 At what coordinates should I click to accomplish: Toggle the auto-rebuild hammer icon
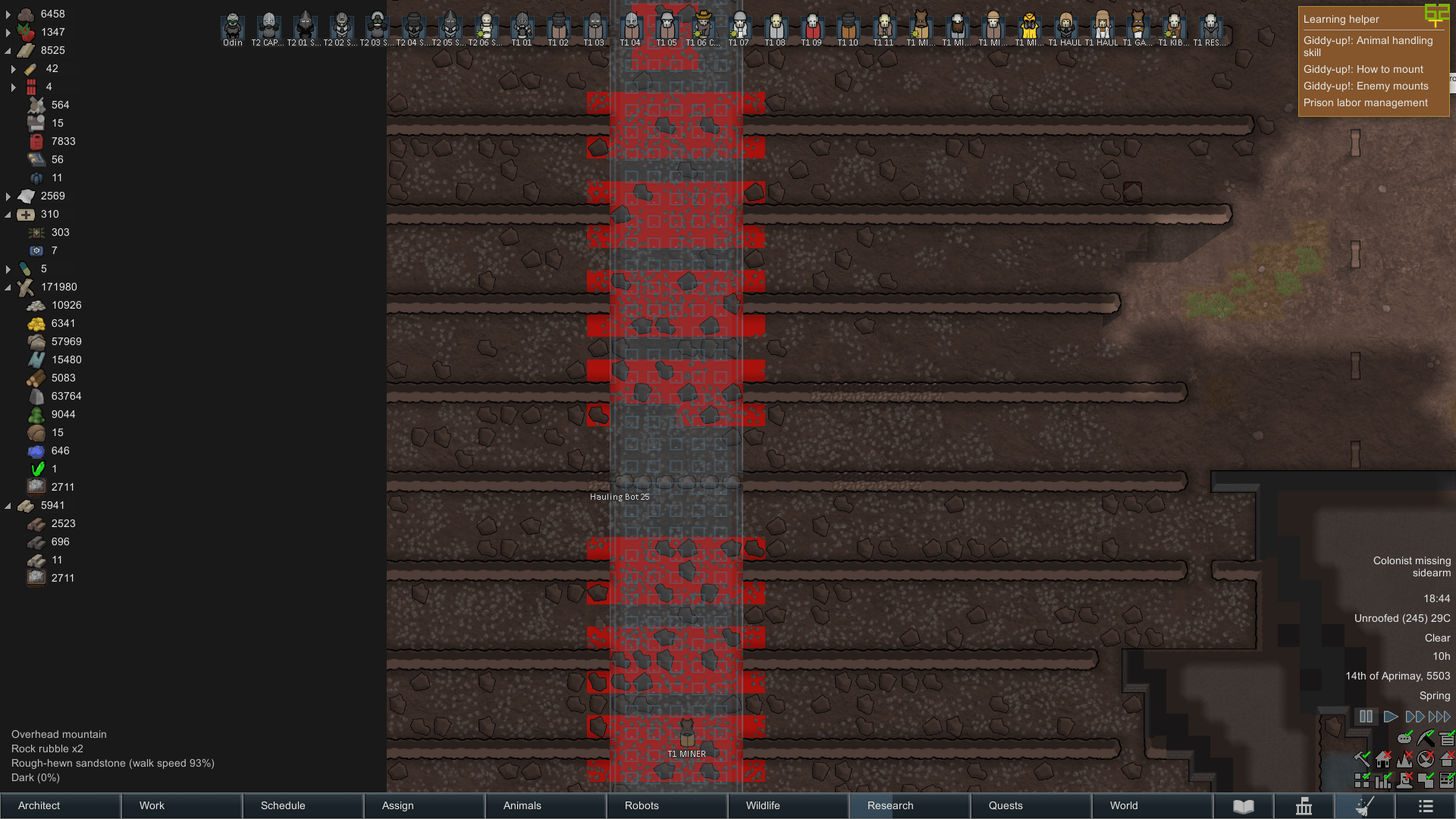(x=1362, y=758)
